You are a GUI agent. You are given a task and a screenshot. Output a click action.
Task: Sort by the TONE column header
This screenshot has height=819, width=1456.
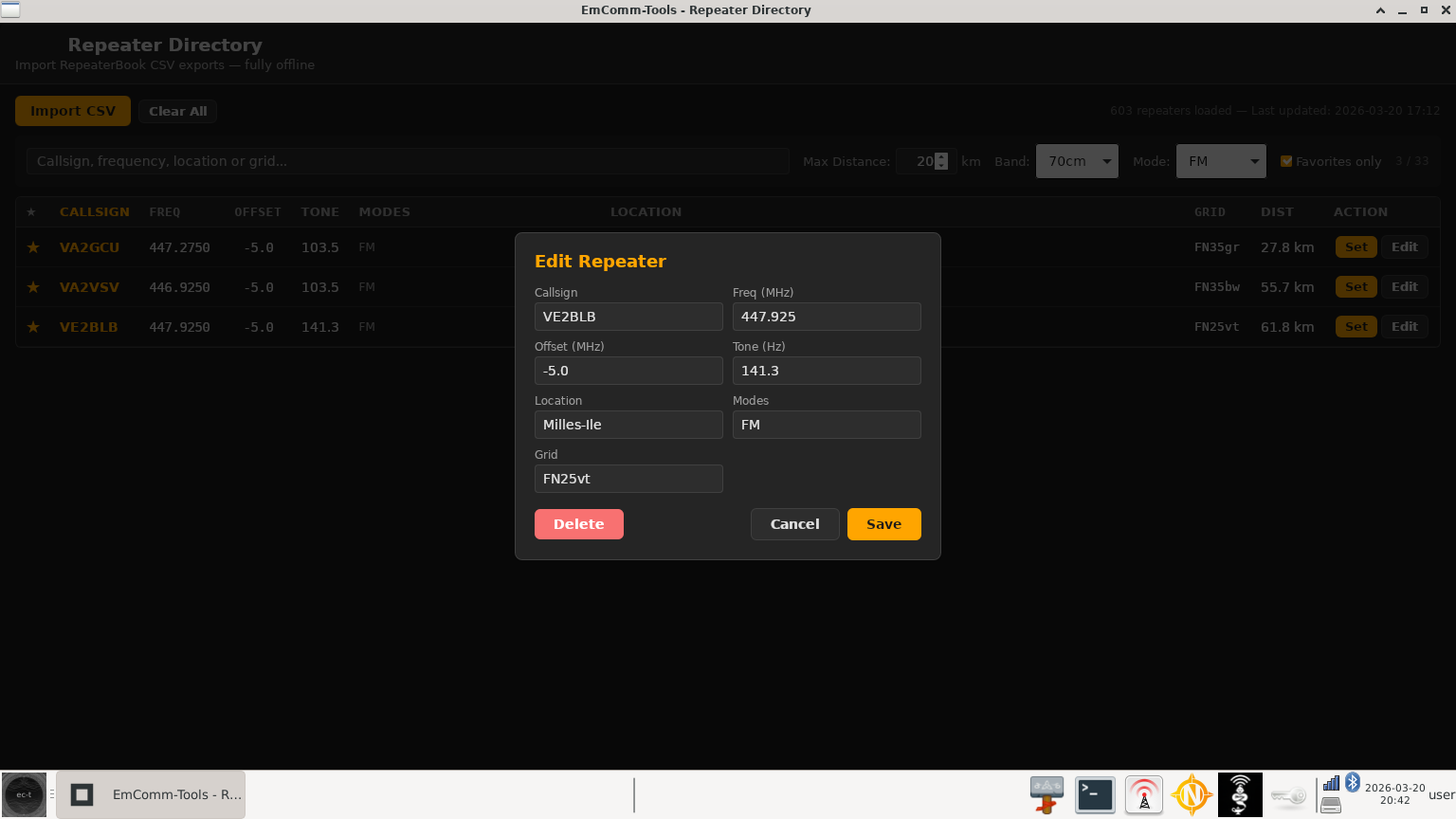tap(320, 212)
